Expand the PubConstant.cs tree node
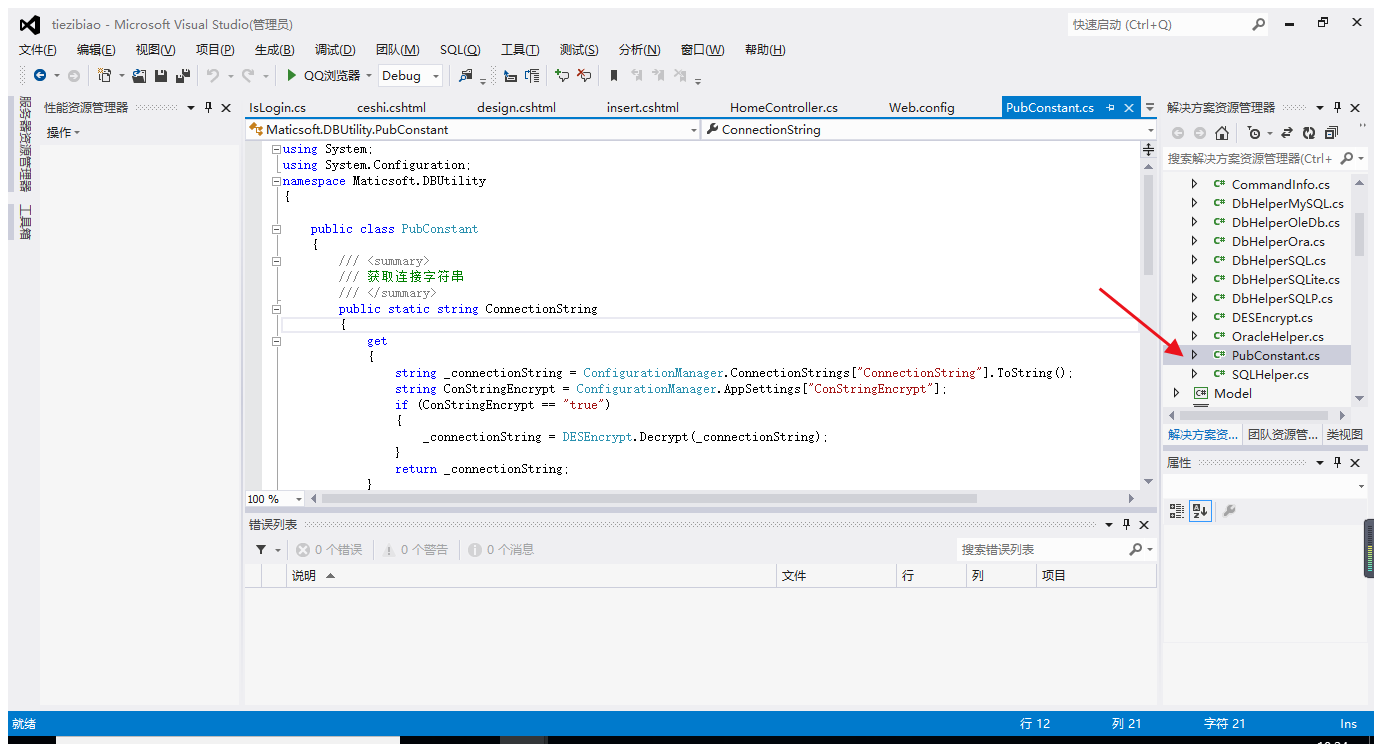1382x744 pixels. pos(1194,355)
